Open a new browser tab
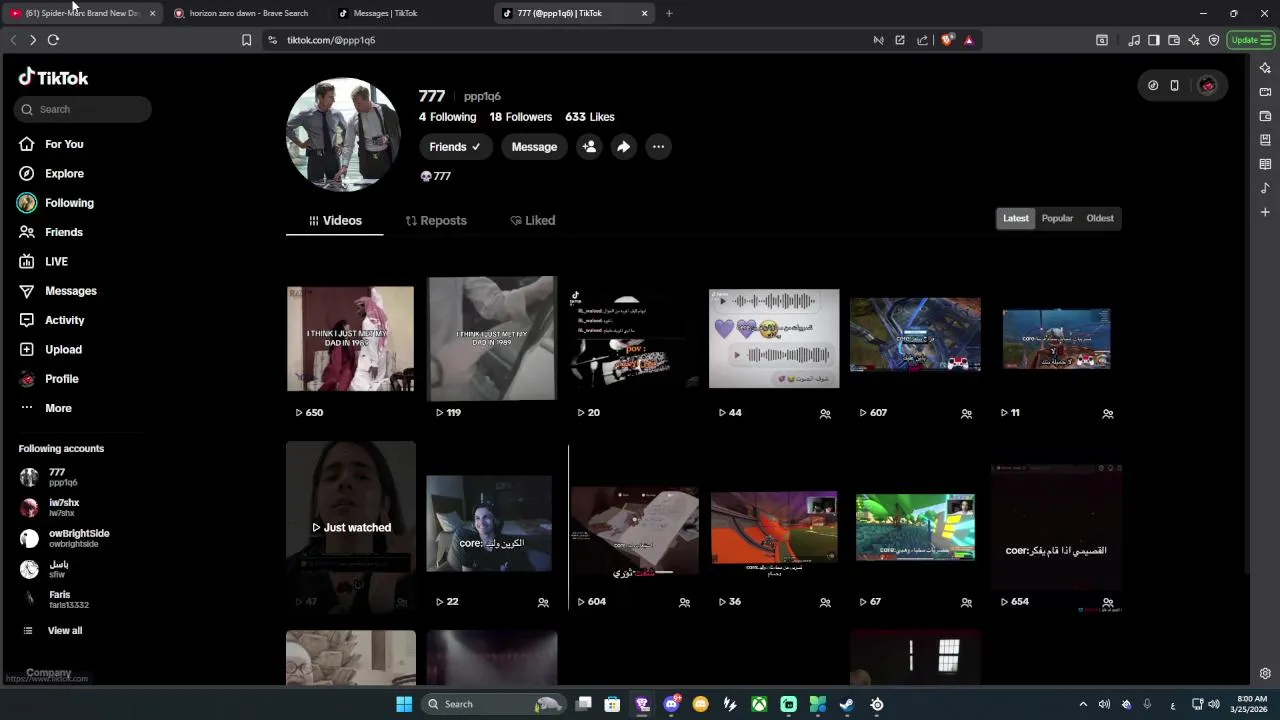The image size is (1280, 720). (669, 13)
